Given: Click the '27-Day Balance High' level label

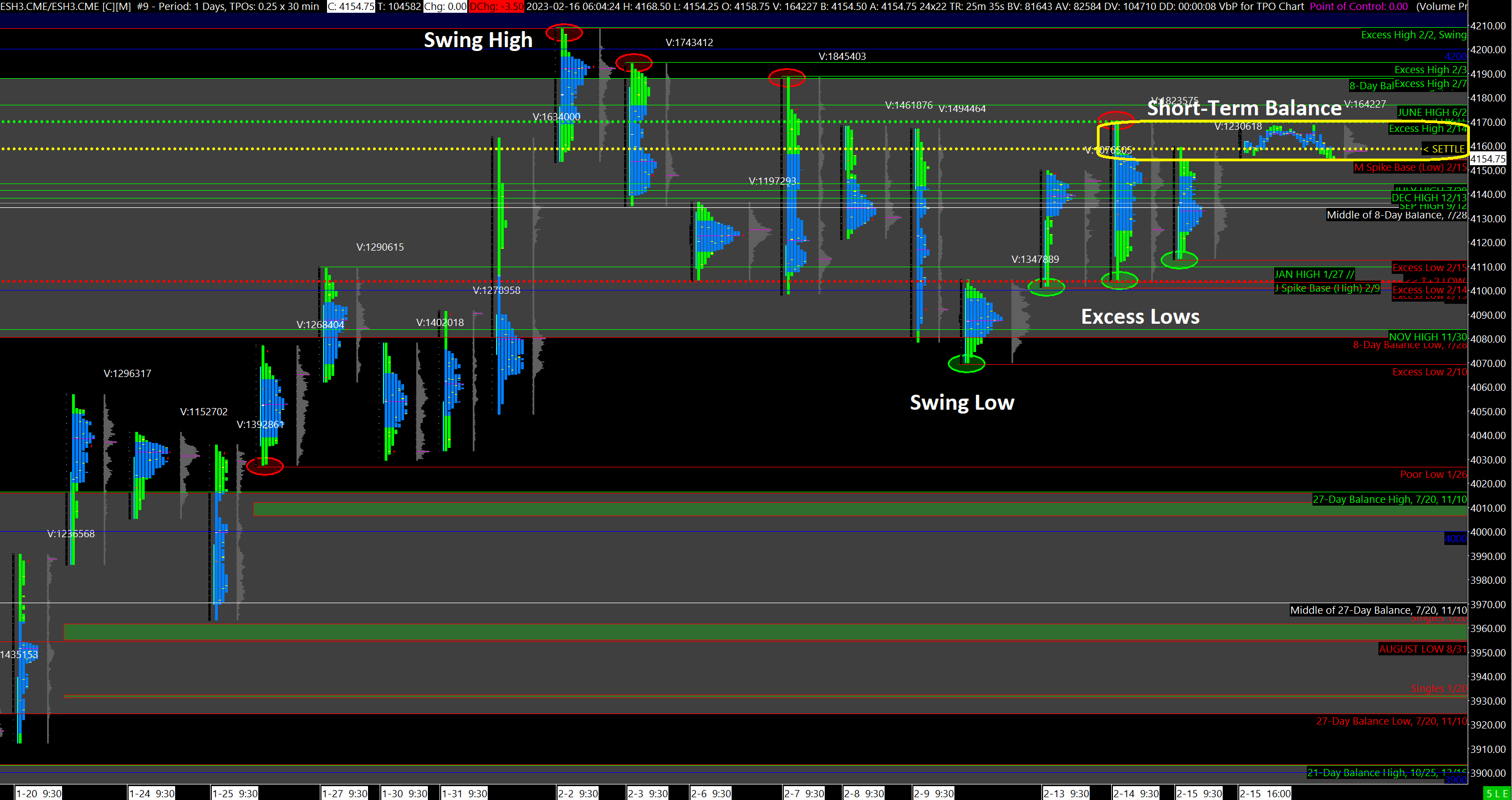Looking at the screenshot, I should [x=1390, y=500].
